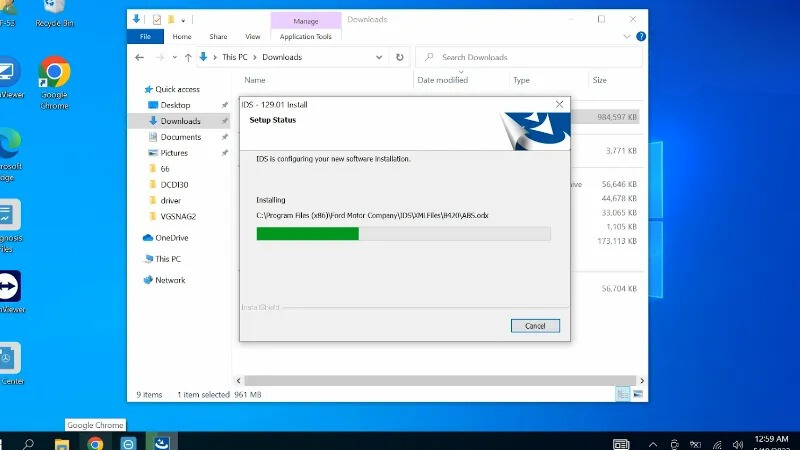Expand the ribbon with the chevron
Screen dimensions: 800x450
(x=627, y=36)
